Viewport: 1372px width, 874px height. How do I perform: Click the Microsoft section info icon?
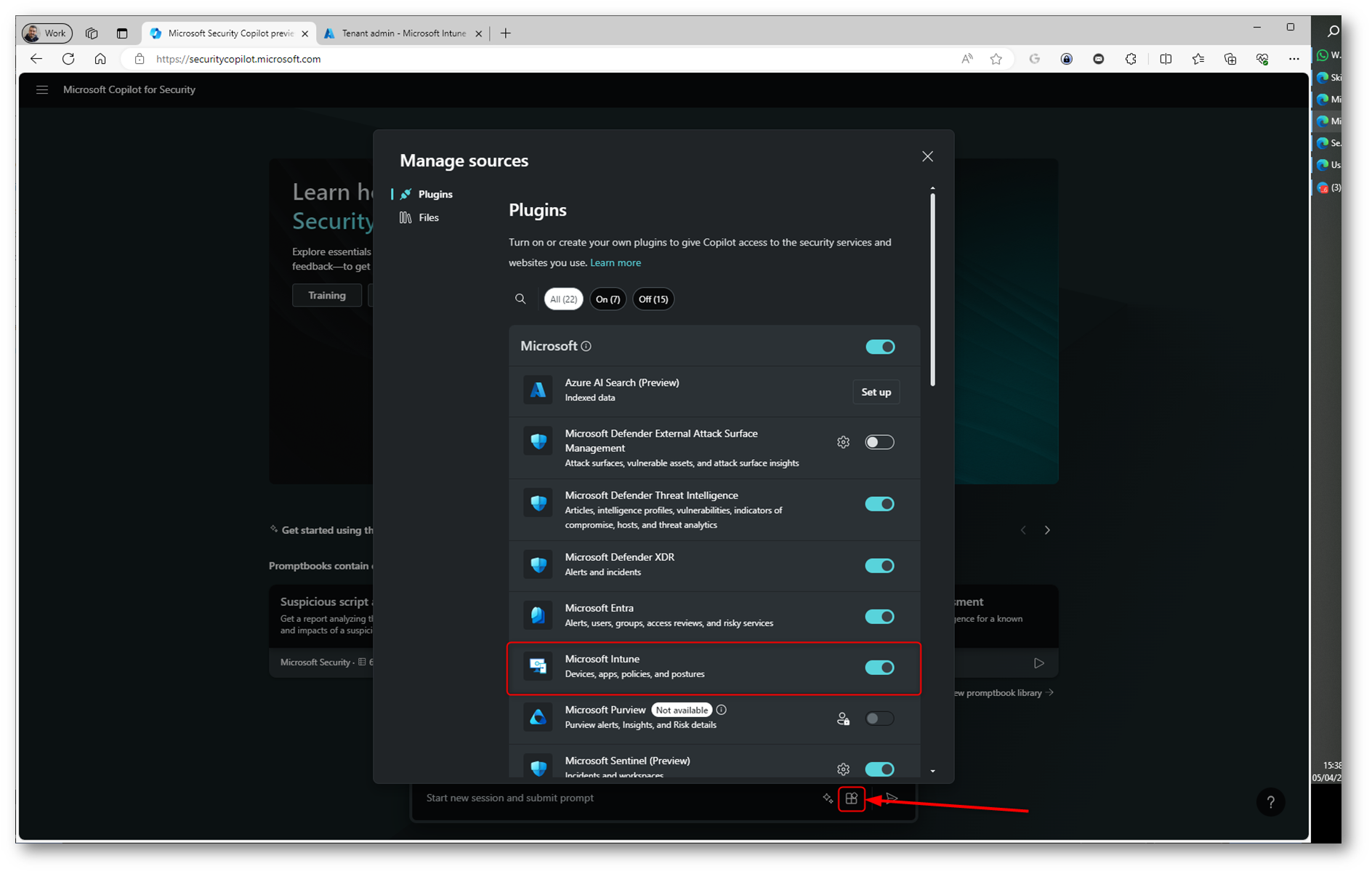pyautogui.click(x=586, y=346)
